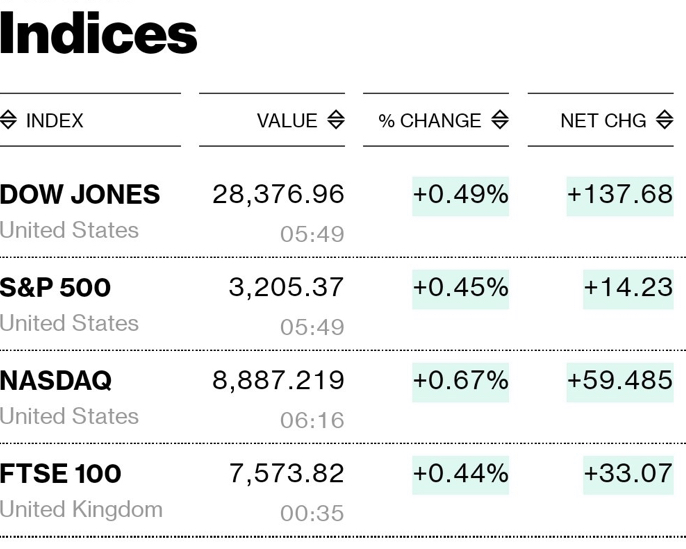Click sort icon beside VALUE header
This screenshot has height=549, width=686.
(x=336, y=120)
